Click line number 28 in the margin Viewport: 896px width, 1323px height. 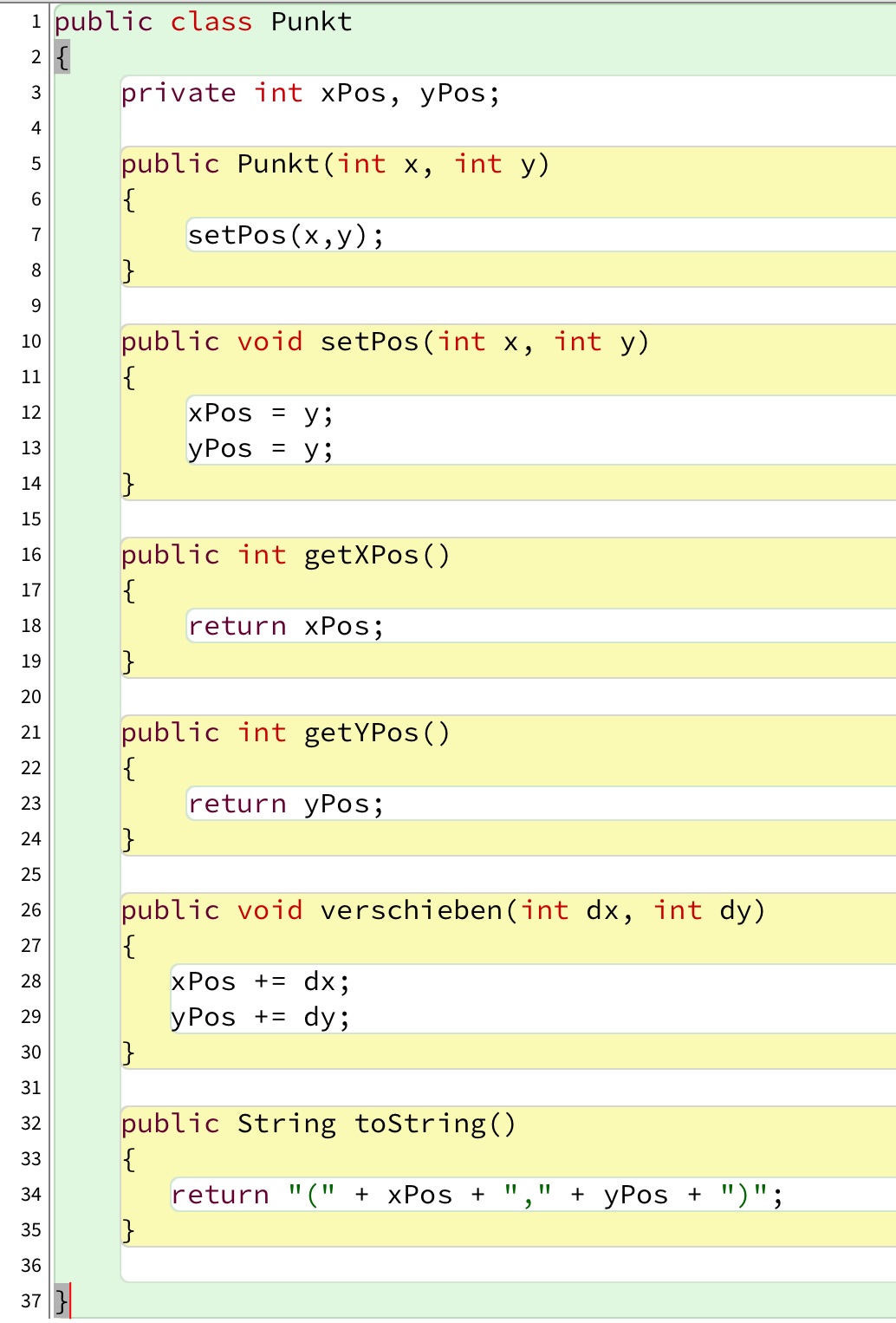click(x=31, y=981)
